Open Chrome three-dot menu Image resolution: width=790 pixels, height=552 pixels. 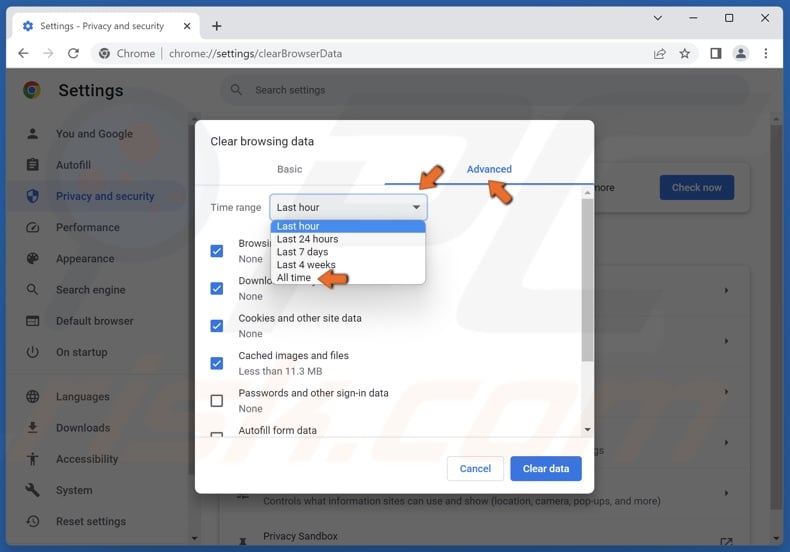(765, 53)
